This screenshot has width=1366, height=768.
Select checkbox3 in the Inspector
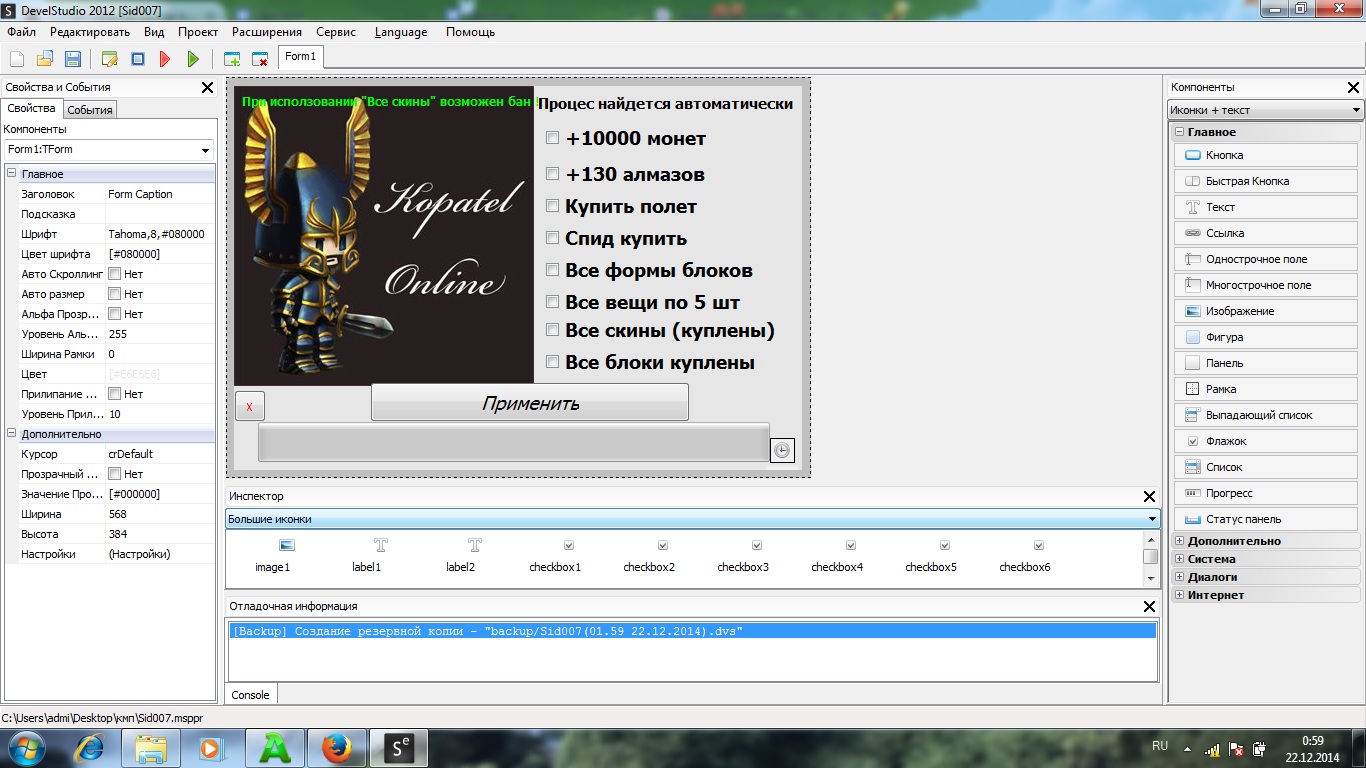[743, 556]
